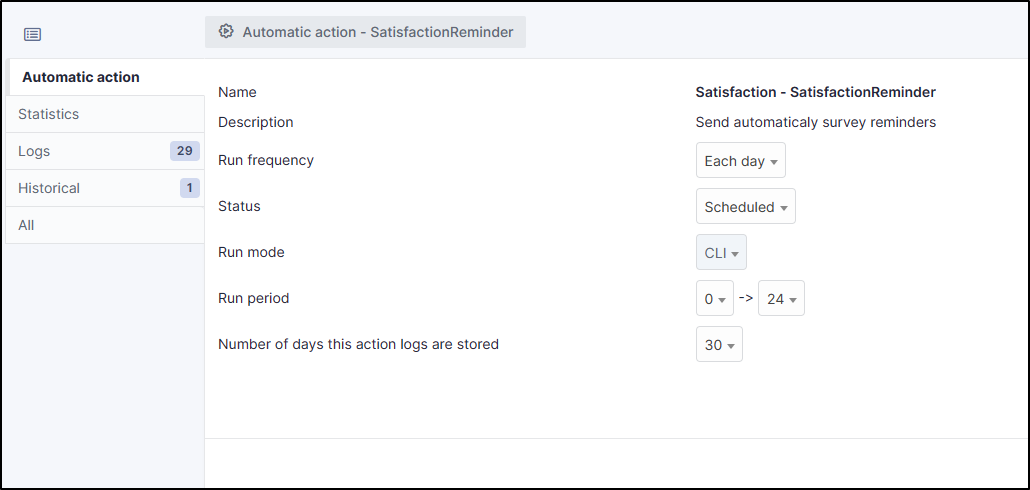Click the Run frequency label
This screenshot has height=490, width=1030.
coord(266,160)
